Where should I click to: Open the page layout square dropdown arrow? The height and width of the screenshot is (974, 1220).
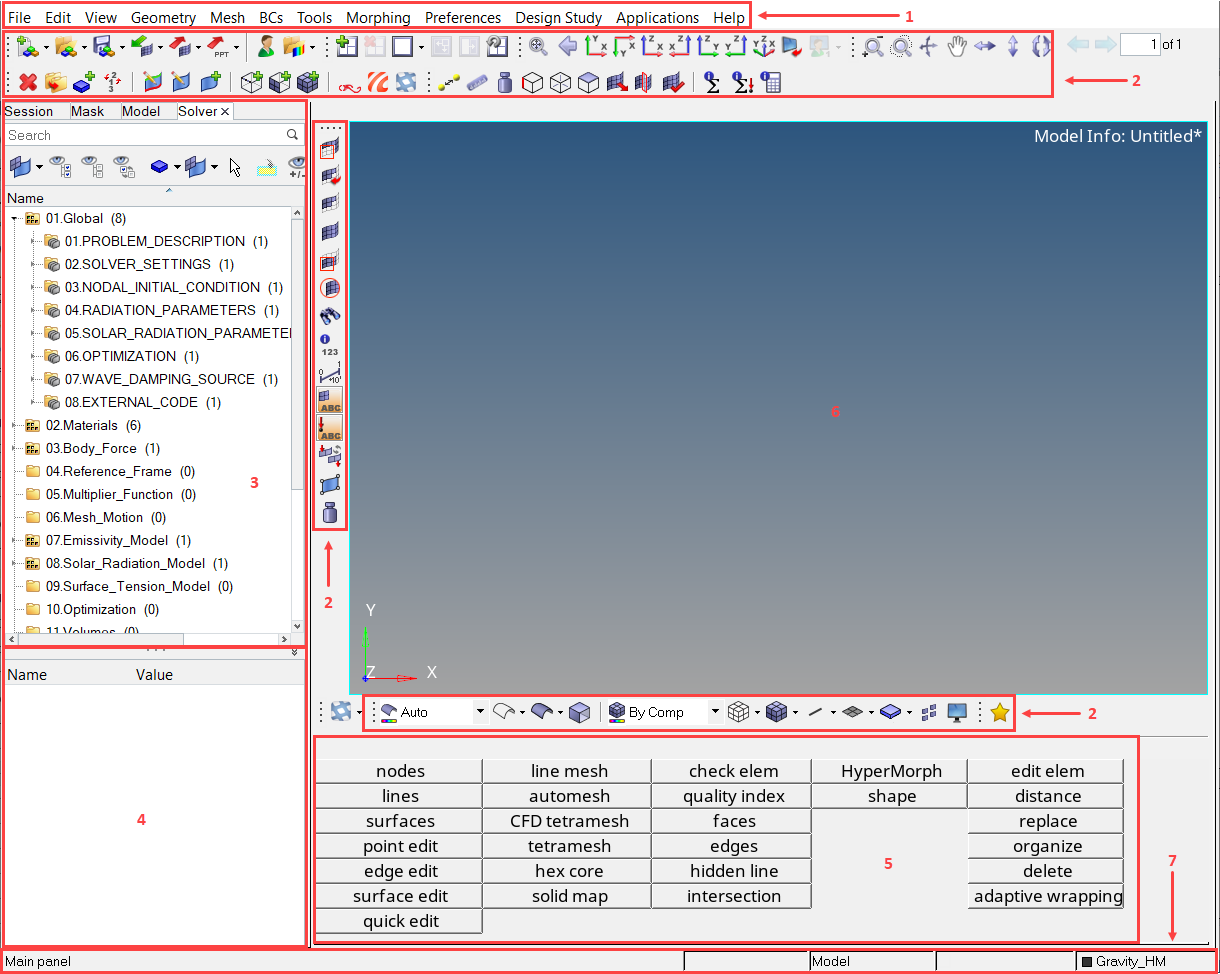coord(421,46)
